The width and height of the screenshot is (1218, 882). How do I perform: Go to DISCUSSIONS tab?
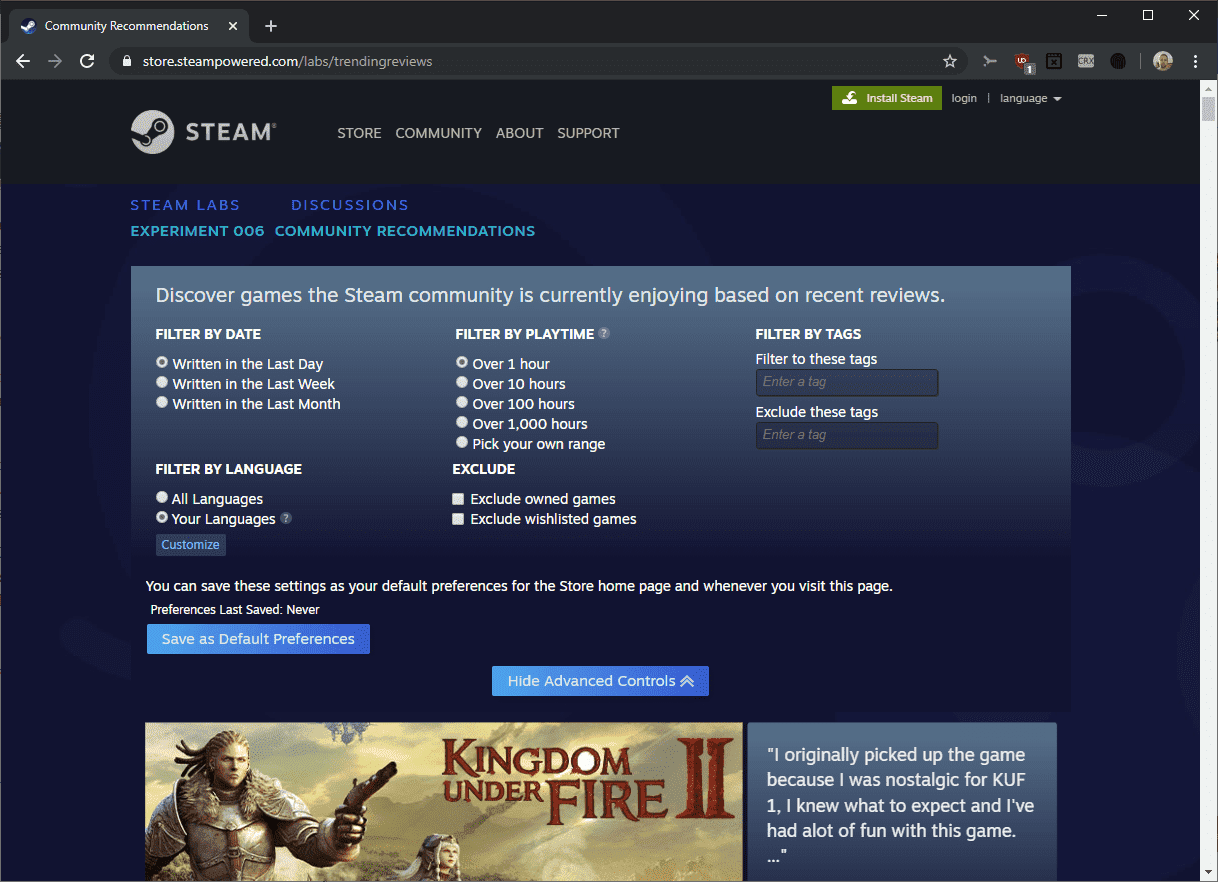[x=350, y=205]
